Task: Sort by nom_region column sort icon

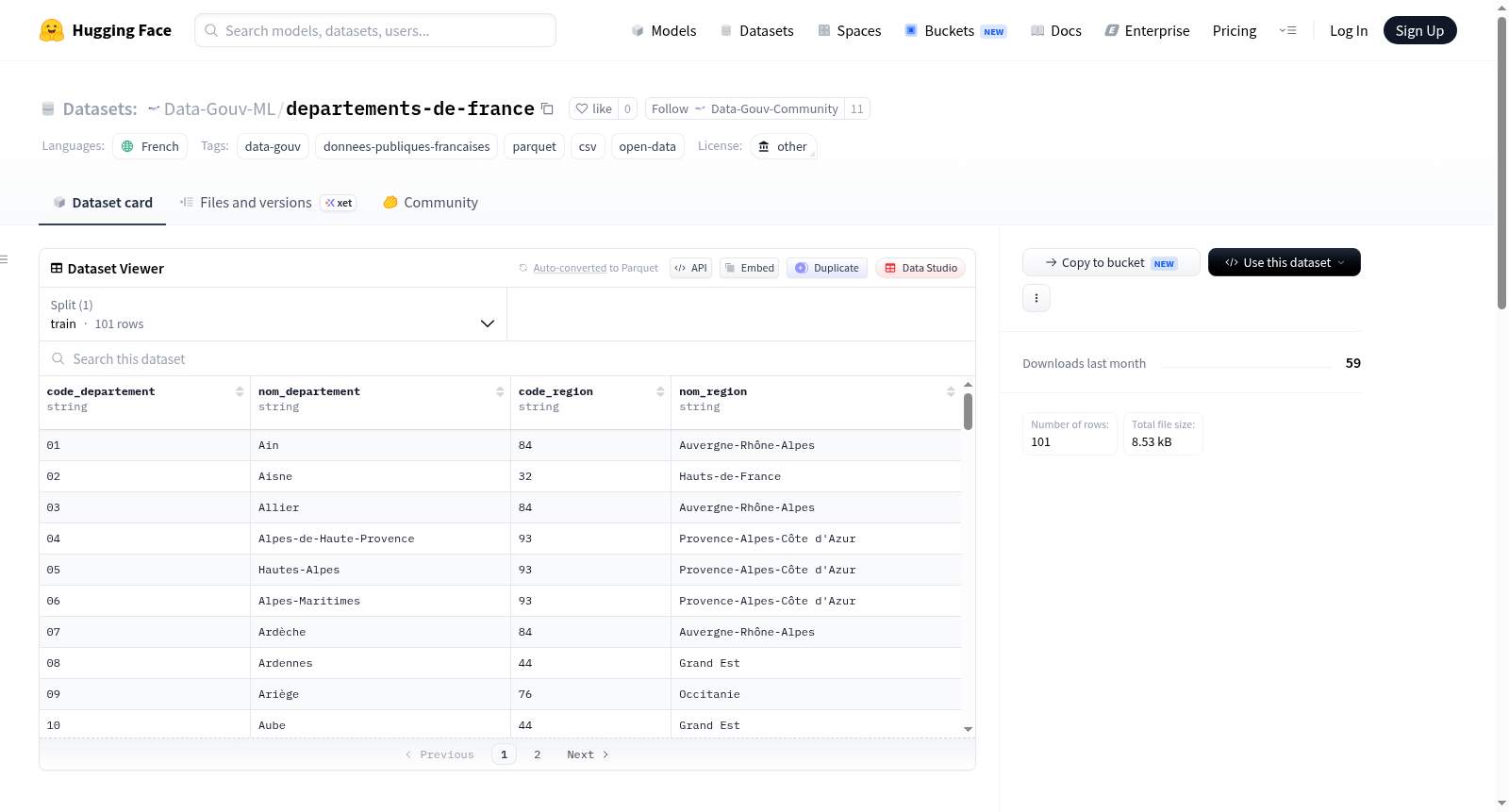Action: tap(951, 391)
